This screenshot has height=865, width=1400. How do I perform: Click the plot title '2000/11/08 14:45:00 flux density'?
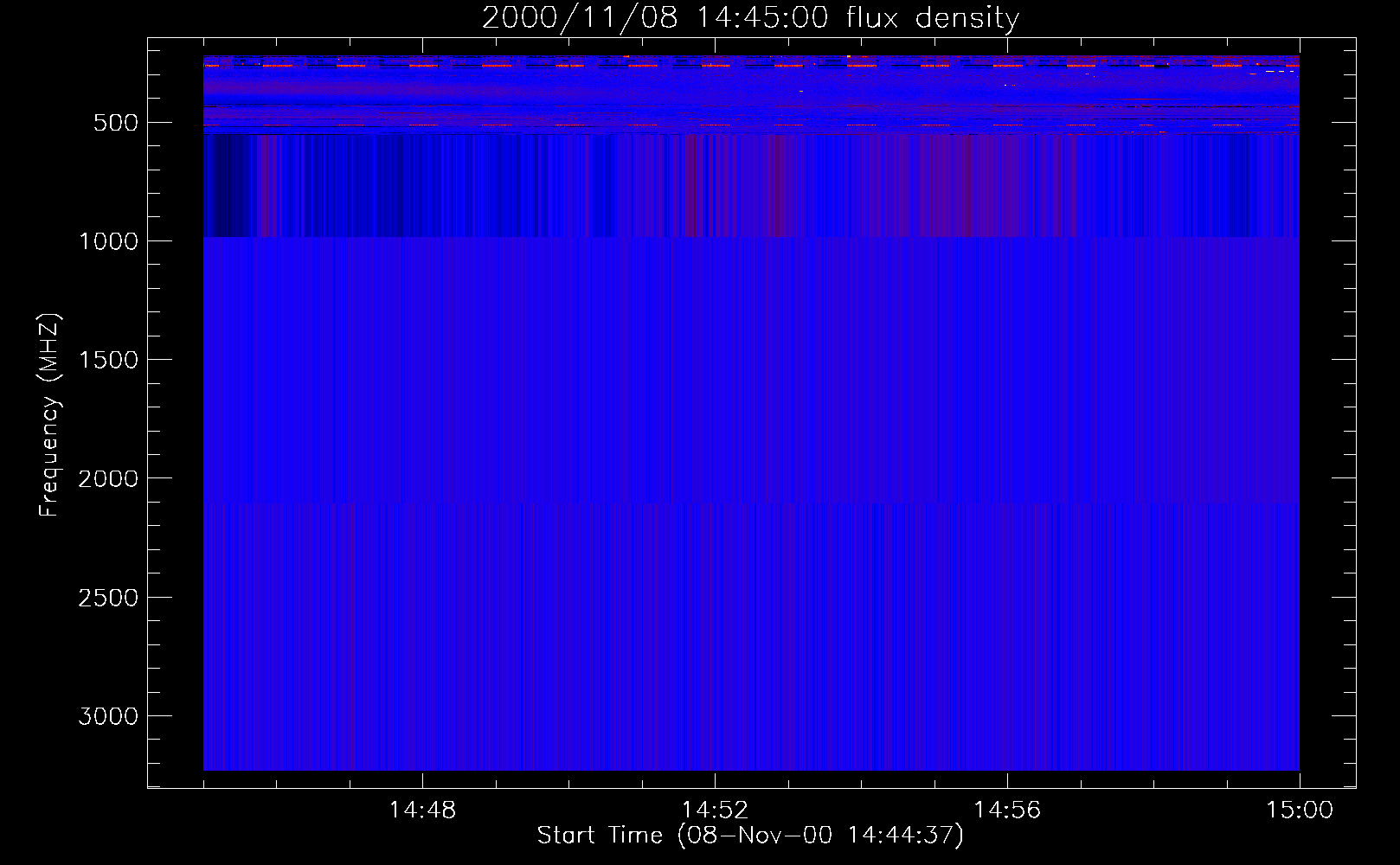tap(750, 17)
